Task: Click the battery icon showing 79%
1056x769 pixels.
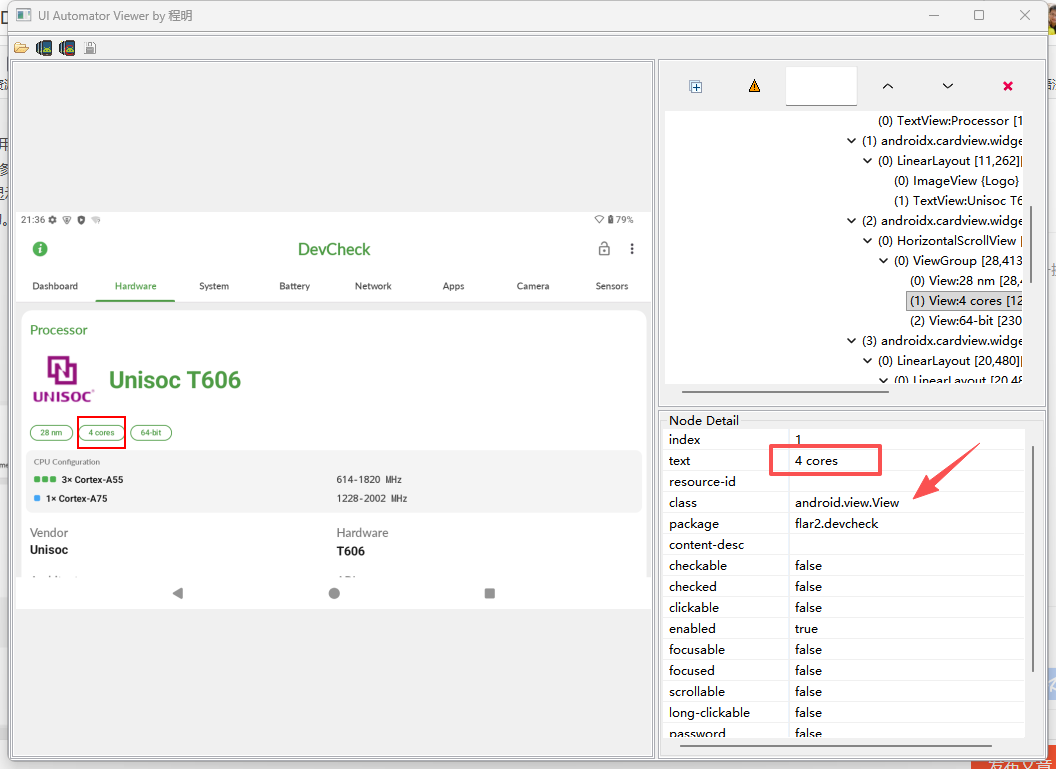Action: [x=610, y=220]
